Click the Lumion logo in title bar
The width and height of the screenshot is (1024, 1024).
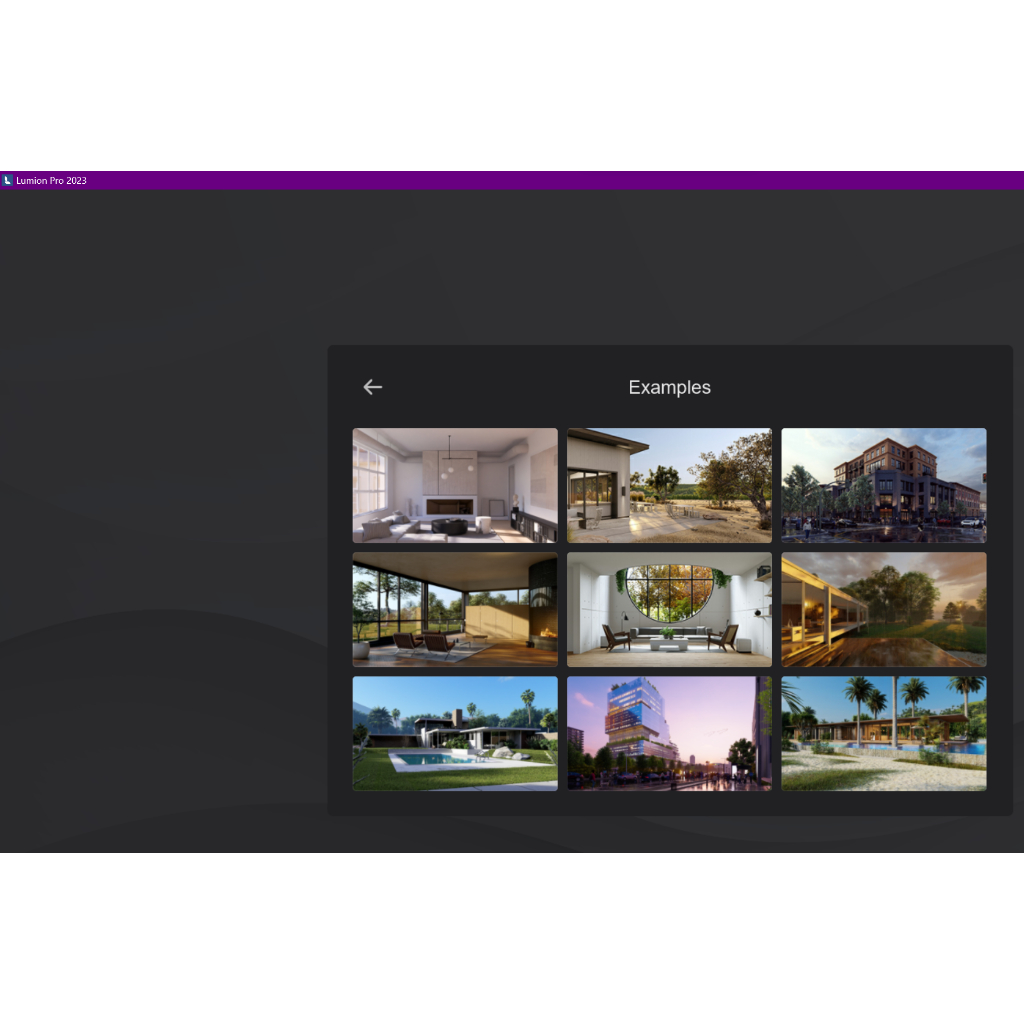(x=8, y=181)
